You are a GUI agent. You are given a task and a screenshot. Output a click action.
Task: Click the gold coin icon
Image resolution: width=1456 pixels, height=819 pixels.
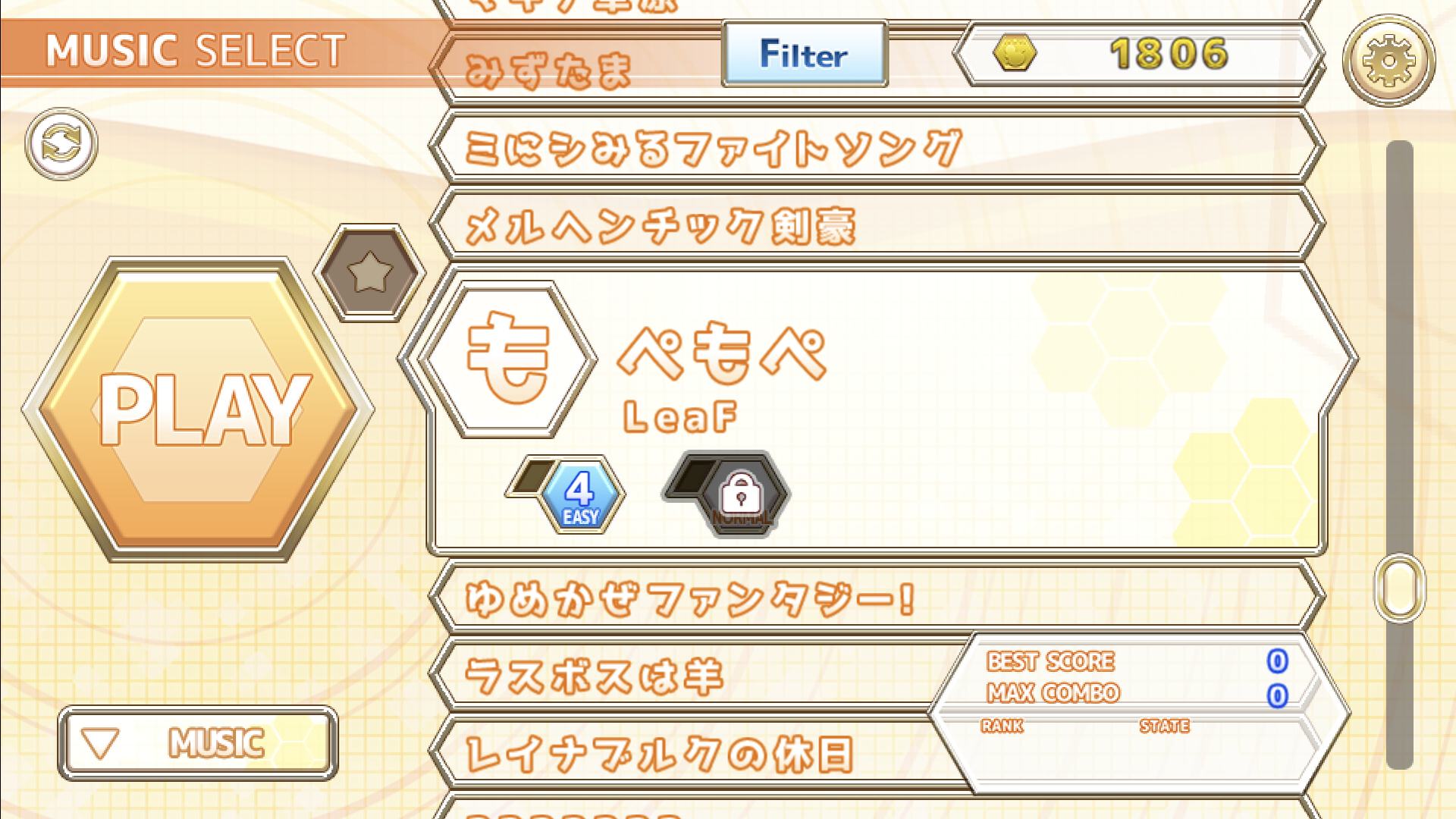coord(1015,53)
